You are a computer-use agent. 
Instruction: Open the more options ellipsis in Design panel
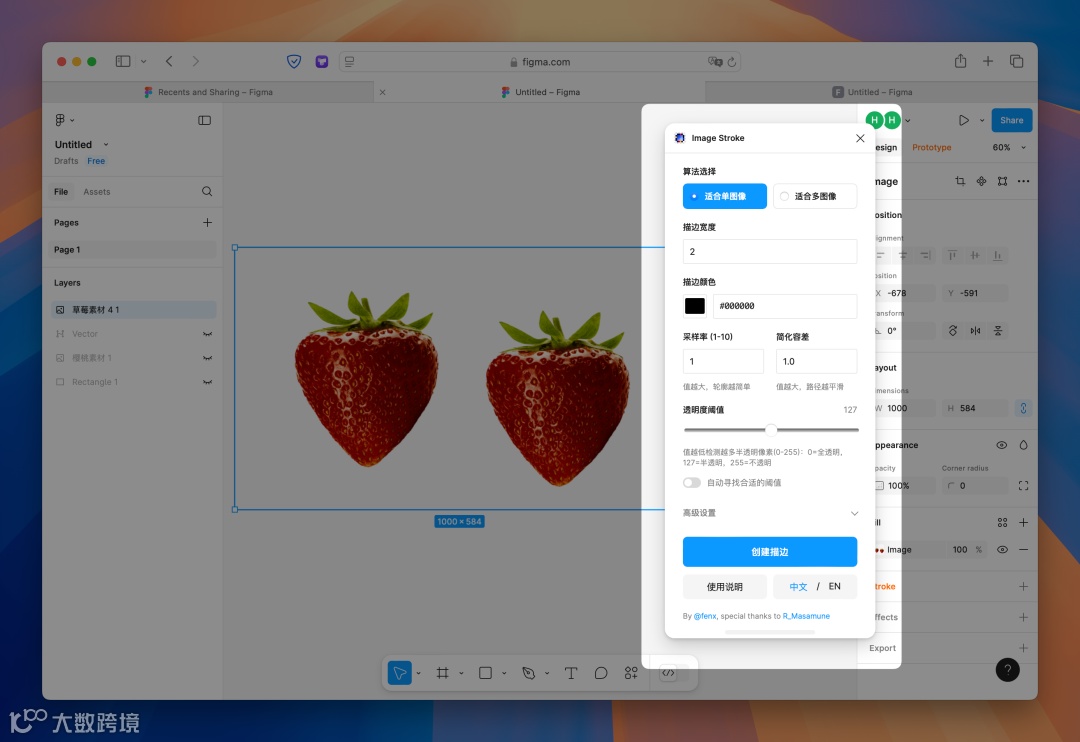click(x=1024, y=181)
